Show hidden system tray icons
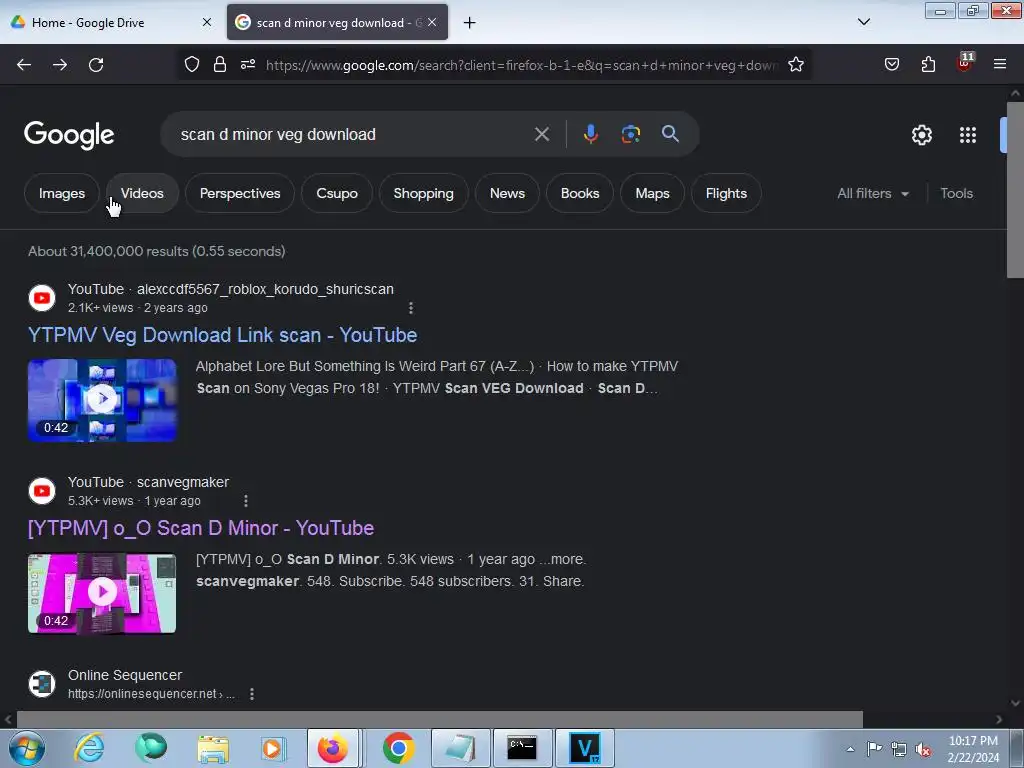The image size is (1024, 768). pyautogui.click(x=850, y=749)
